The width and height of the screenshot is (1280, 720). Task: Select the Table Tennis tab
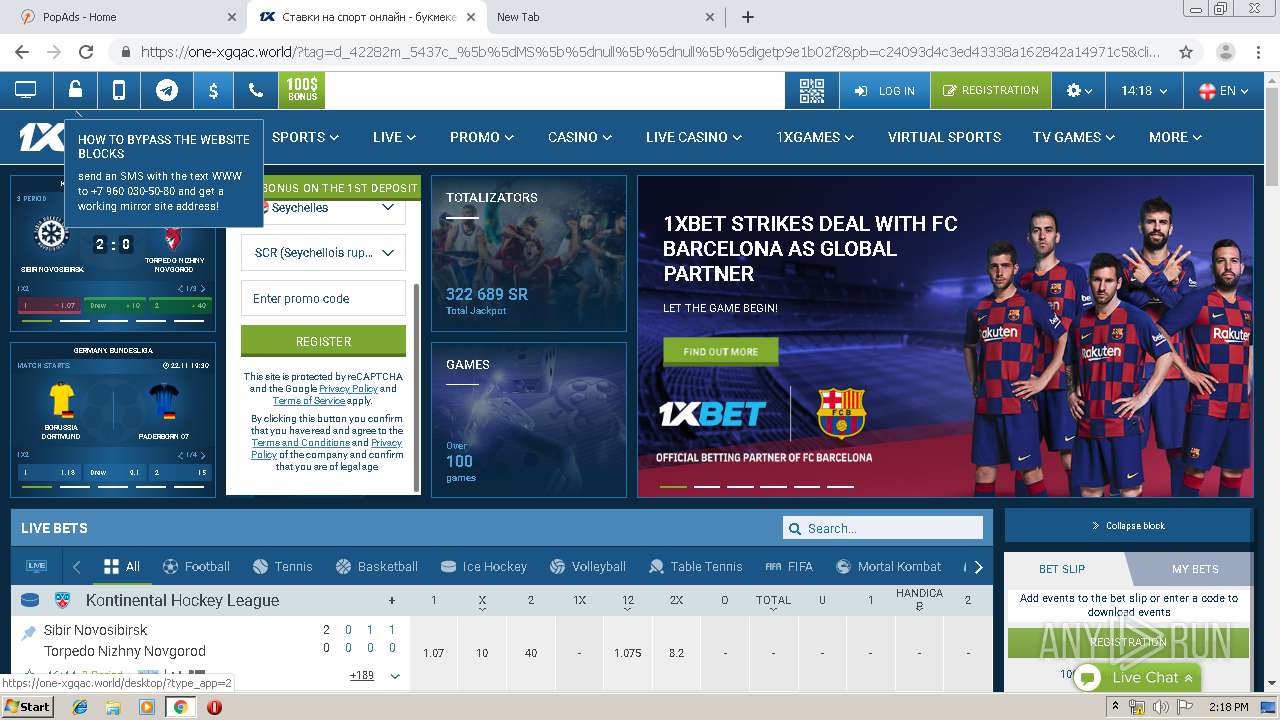click(x=695, y=567)
